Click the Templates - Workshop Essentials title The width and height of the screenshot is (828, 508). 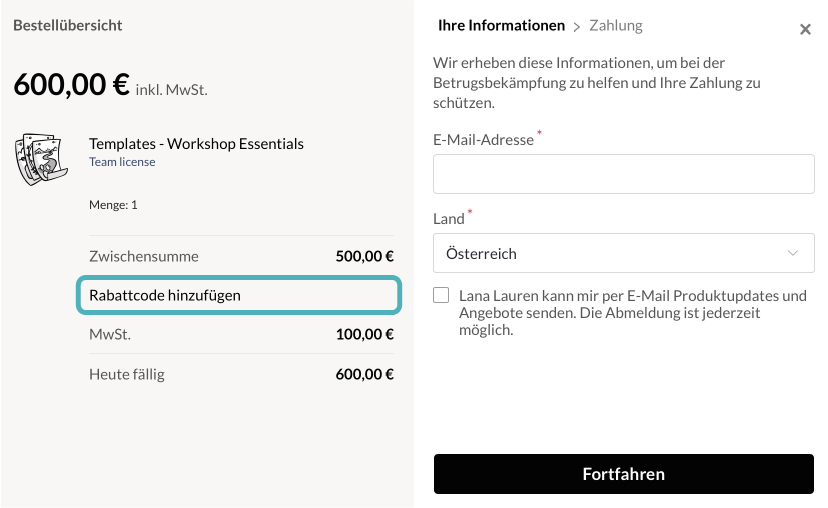pyautogui.click(x=196, y=144)
